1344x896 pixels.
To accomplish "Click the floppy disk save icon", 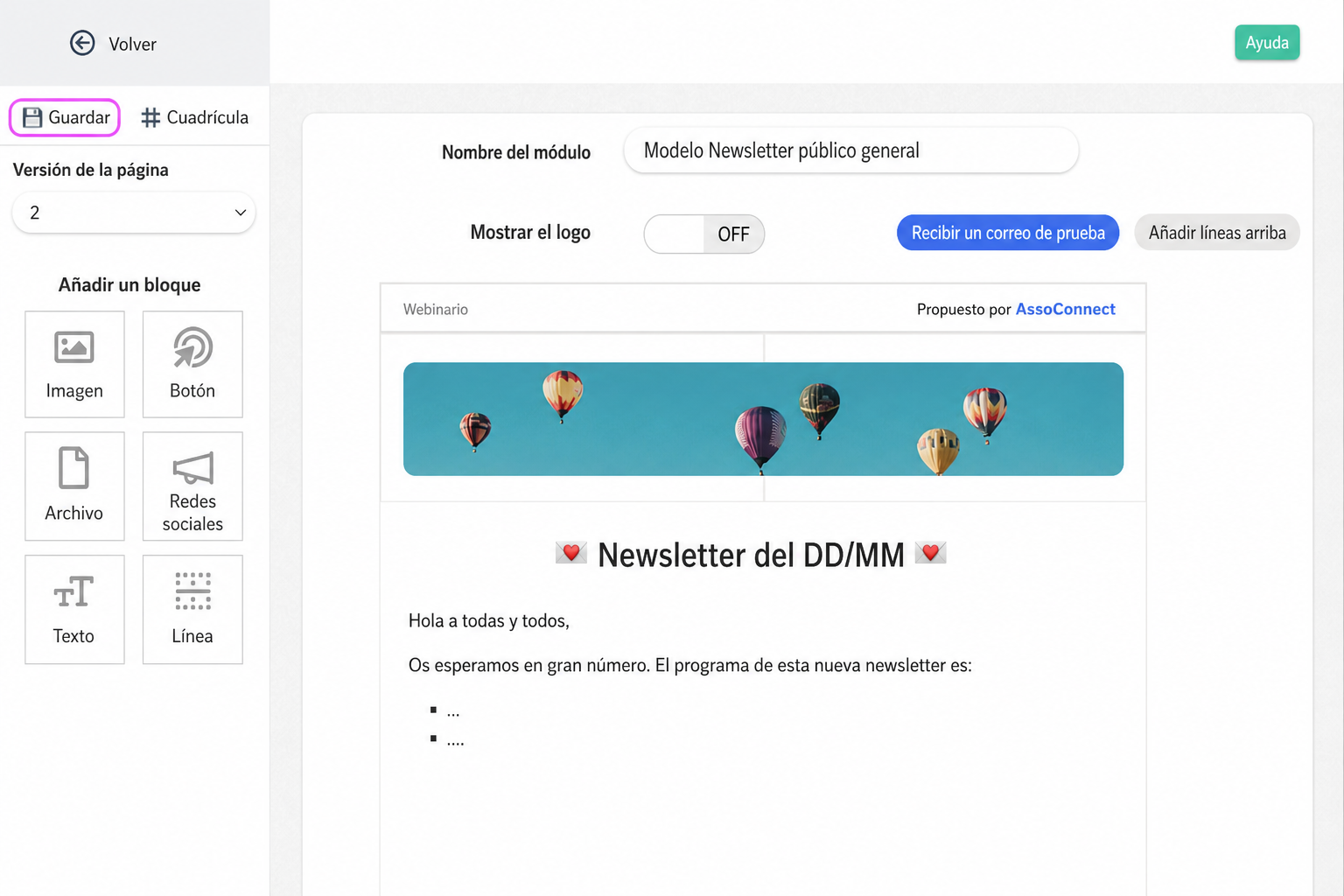I will (x=32, y=117).
